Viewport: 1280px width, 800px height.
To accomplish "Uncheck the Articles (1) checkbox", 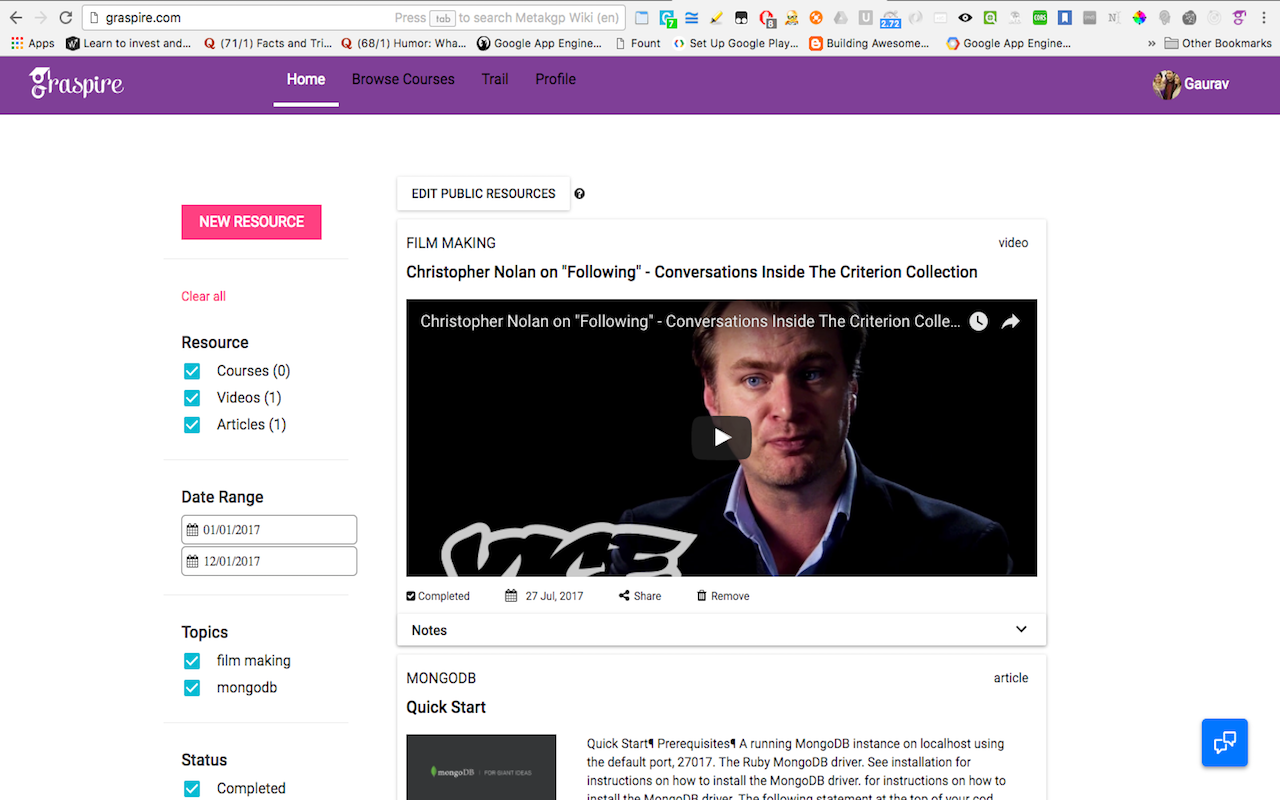I will [x=192, y=425].
